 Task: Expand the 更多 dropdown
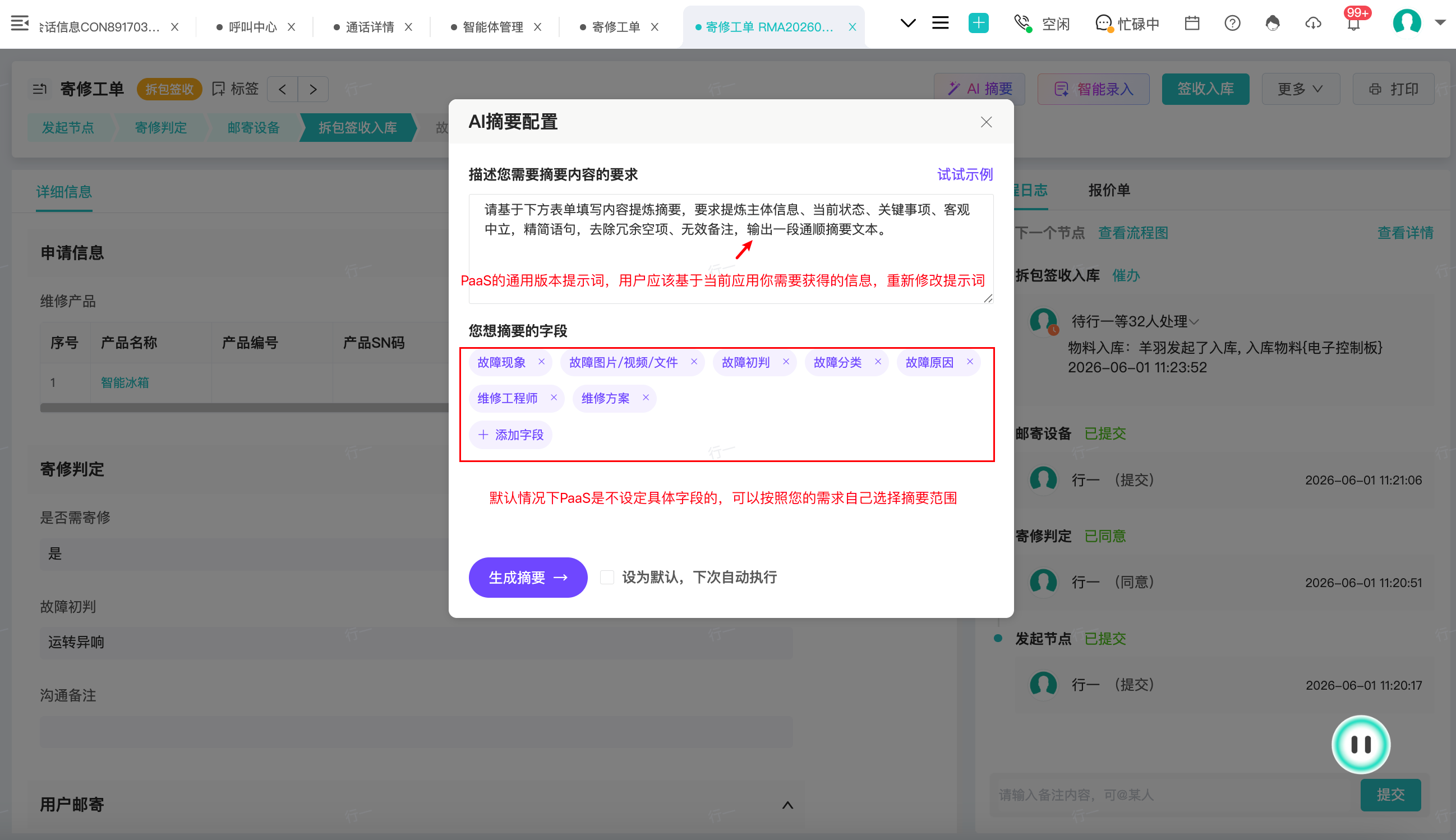click(x=1300, y=89)
